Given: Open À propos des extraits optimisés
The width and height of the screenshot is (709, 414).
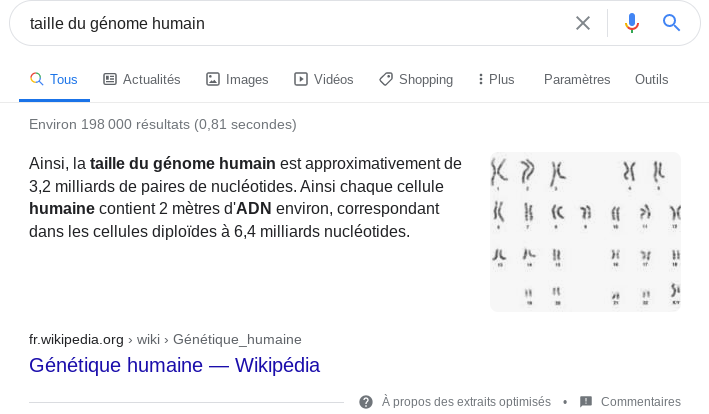Looking at the screenshot, I should pos(466,401).
